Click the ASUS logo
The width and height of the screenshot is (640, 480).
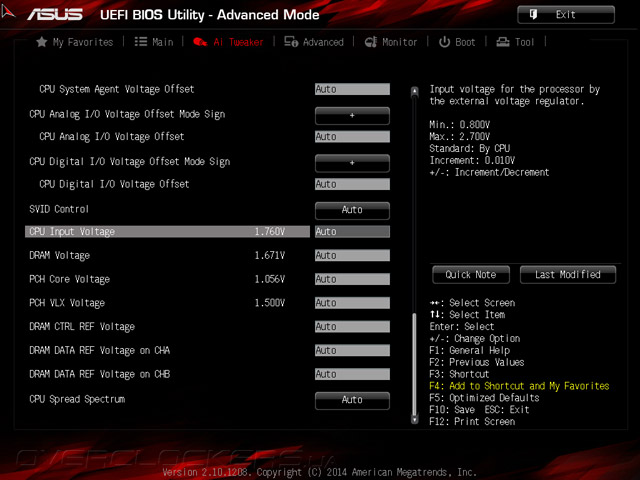(55, 15)
